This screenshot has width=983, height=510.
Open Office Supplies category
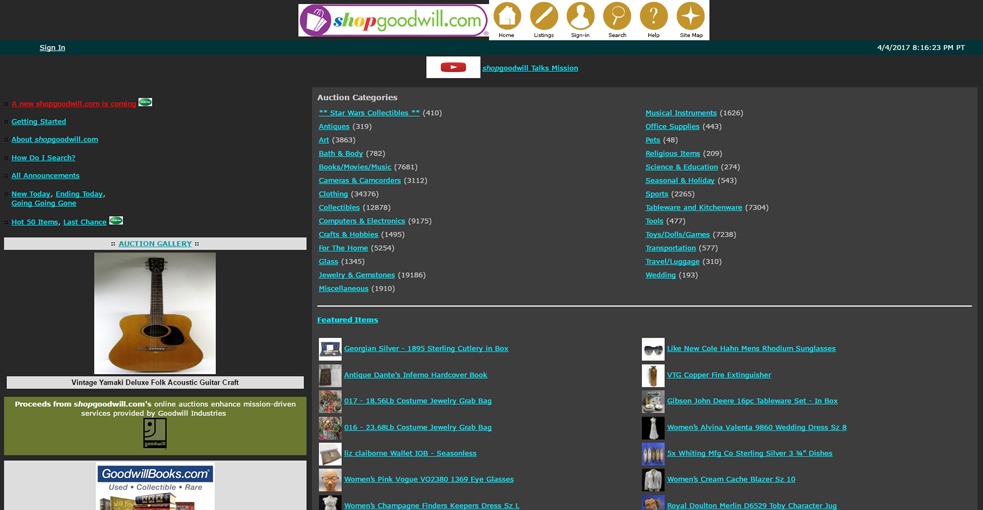click(x=672, y=127)
